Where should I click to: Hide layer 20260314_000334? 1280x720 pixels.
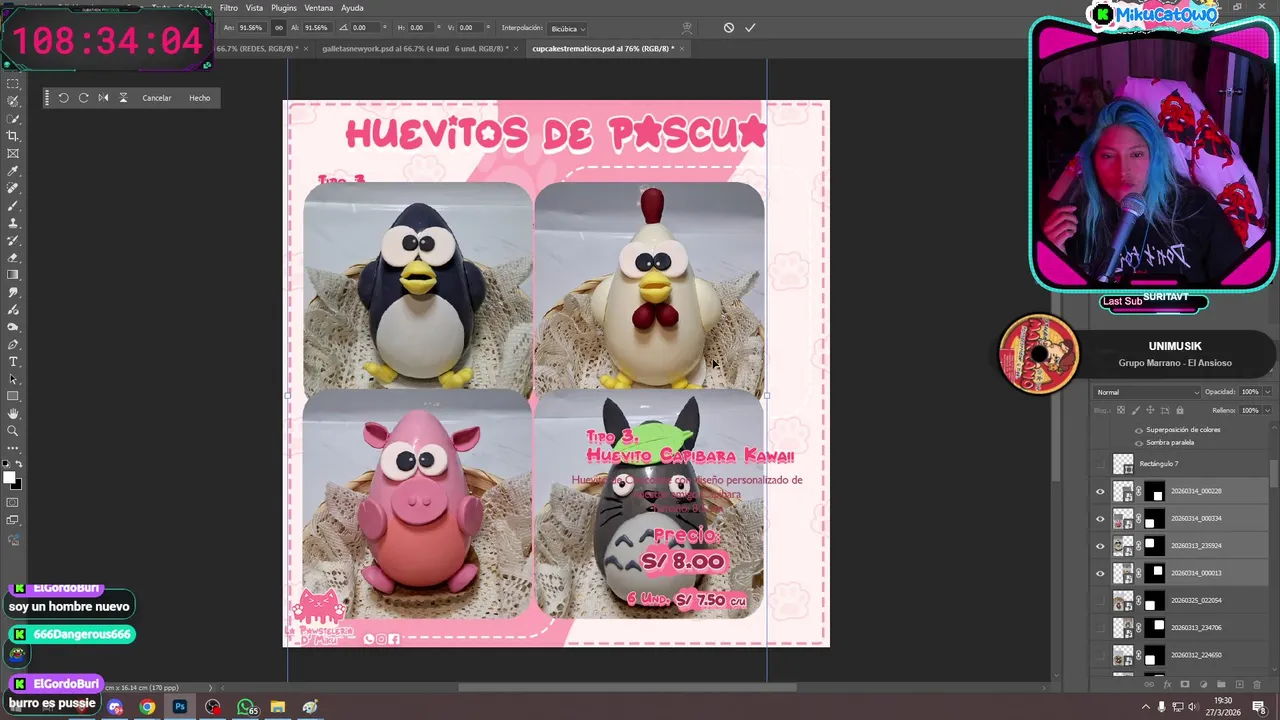1101,518
